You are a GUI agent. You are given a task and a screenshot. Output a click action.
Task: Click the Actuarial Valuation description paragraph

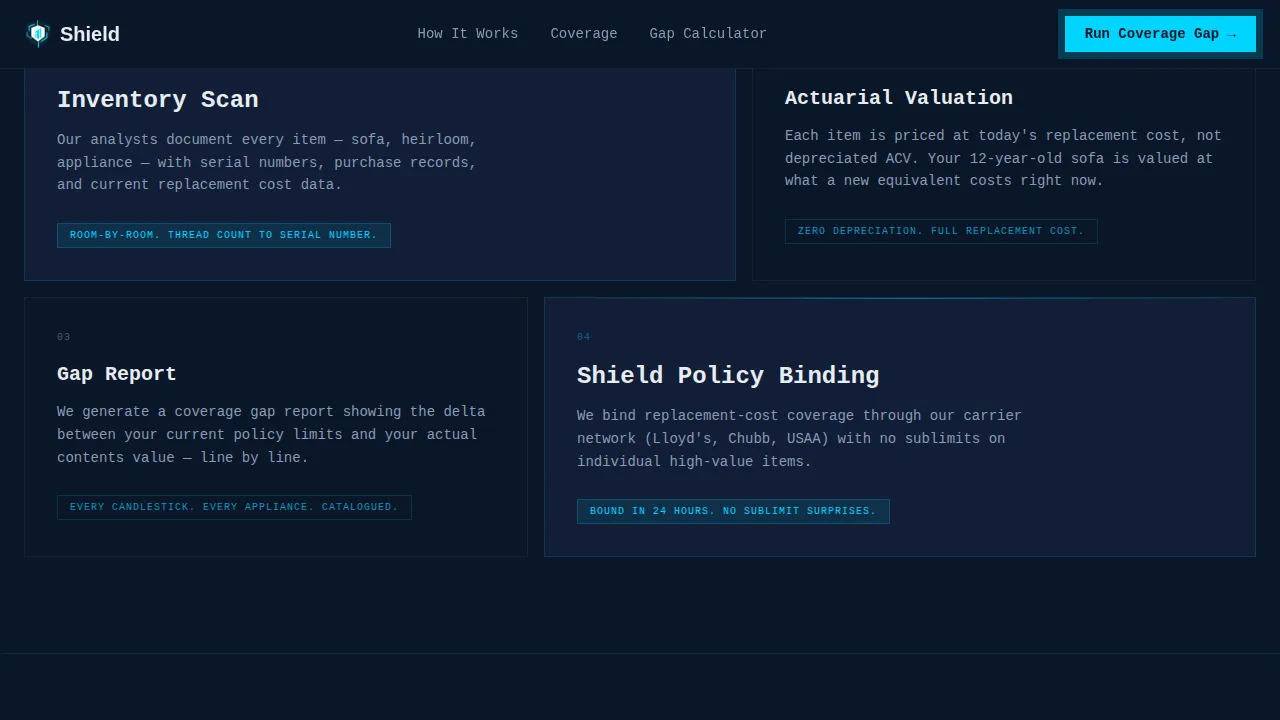[1003, 158]
